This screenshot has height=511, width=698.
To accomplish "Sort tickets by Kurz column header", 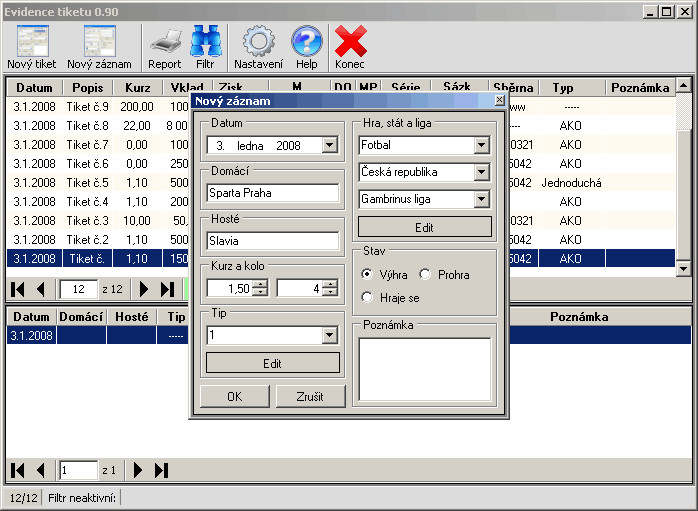I will [x=138, y=88].
